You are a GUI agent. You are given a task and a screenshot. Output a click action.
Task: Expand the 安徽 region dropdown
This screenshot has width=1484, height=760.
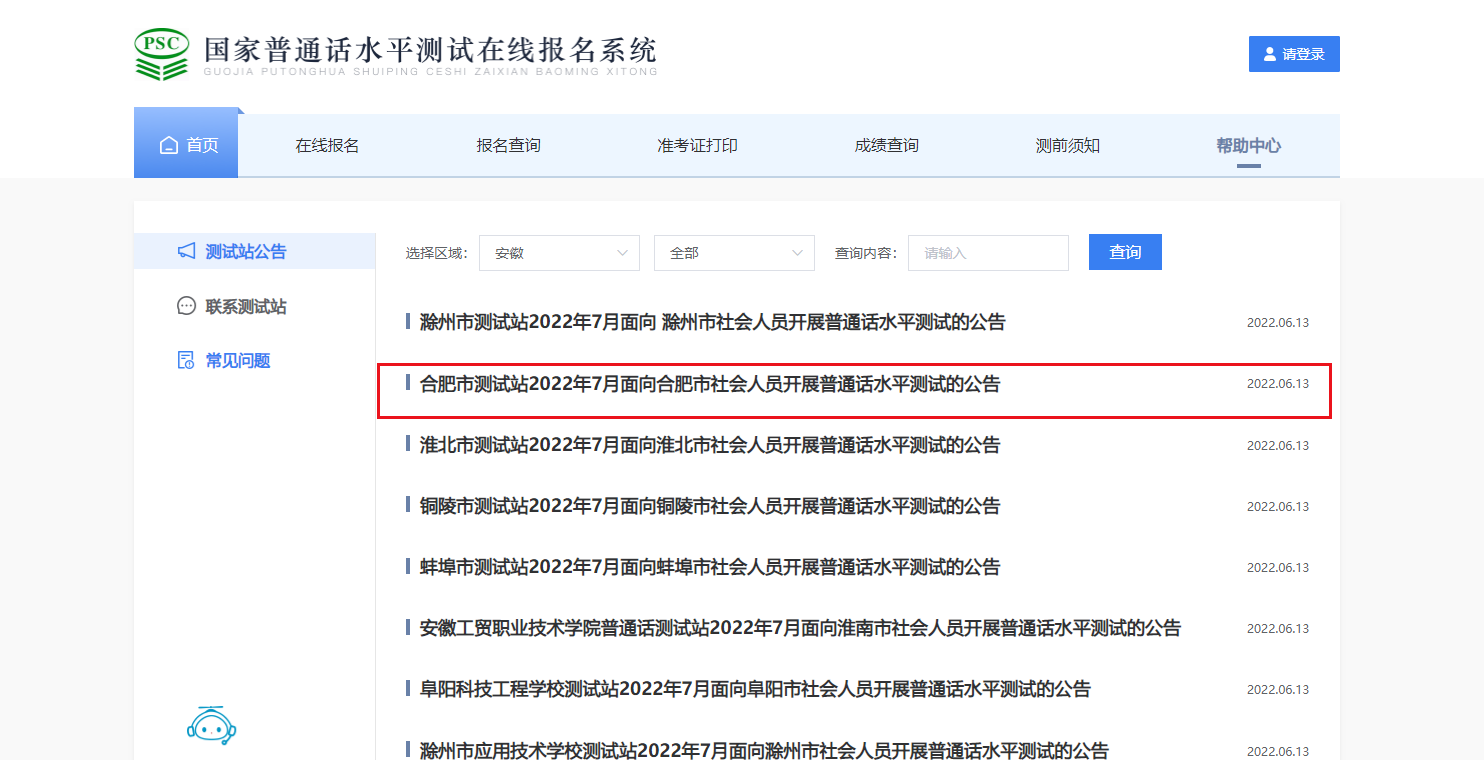(x=559, y=253)
